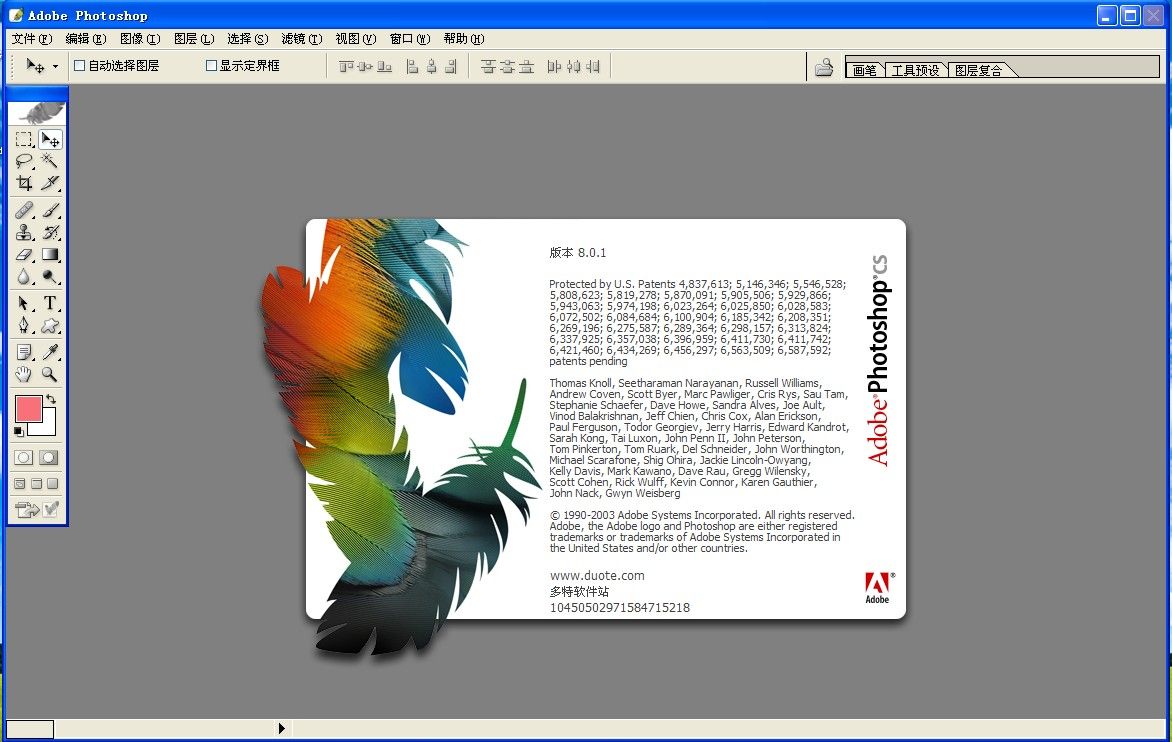The height and width of the screenshot is (742, 1172).
Task: Select the Type tool
Action: [x=50, y=303]
